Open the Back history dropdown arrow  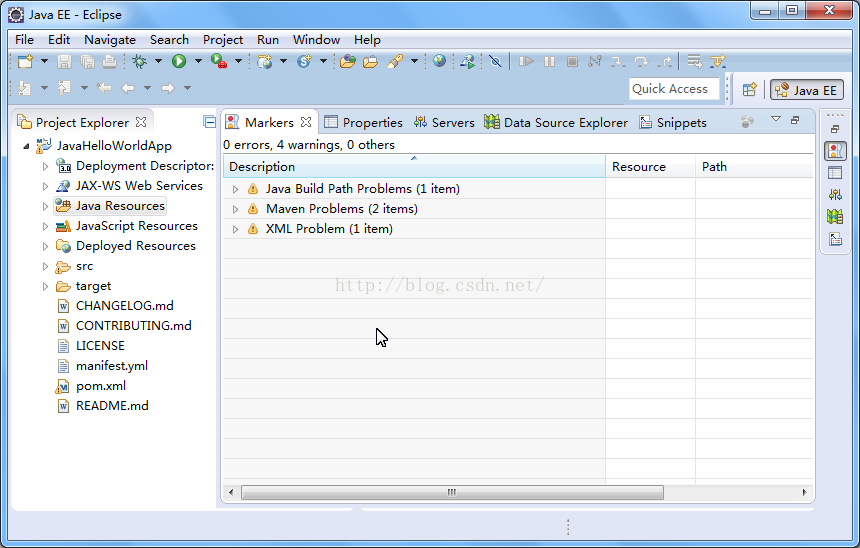[x=147, y=88]
